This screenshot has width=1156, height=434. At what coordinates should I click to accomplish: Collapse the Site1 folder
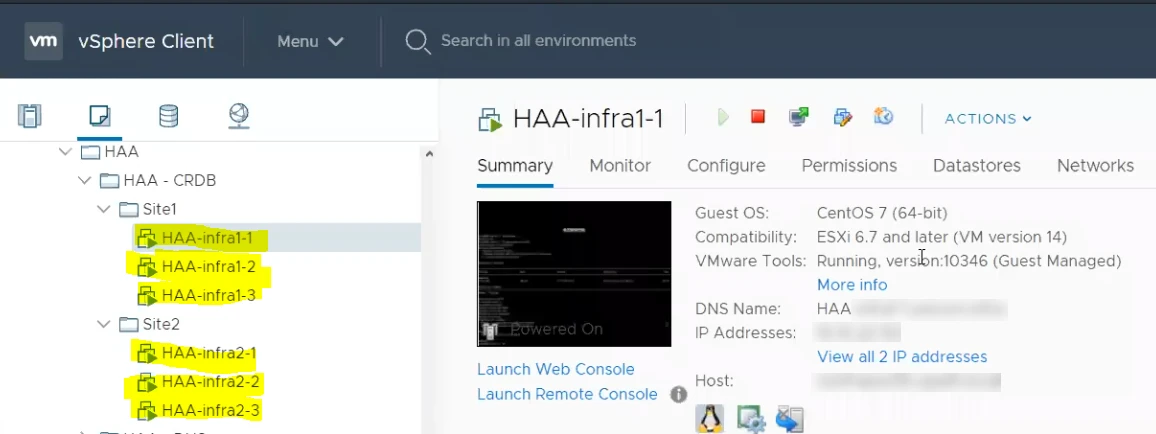103,209
